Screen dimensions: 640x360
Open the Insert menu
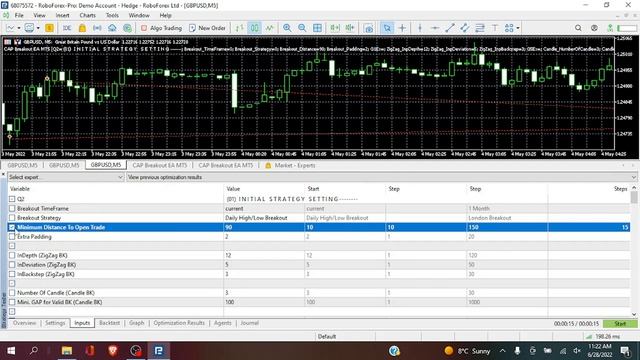click(x=62, y=16)
